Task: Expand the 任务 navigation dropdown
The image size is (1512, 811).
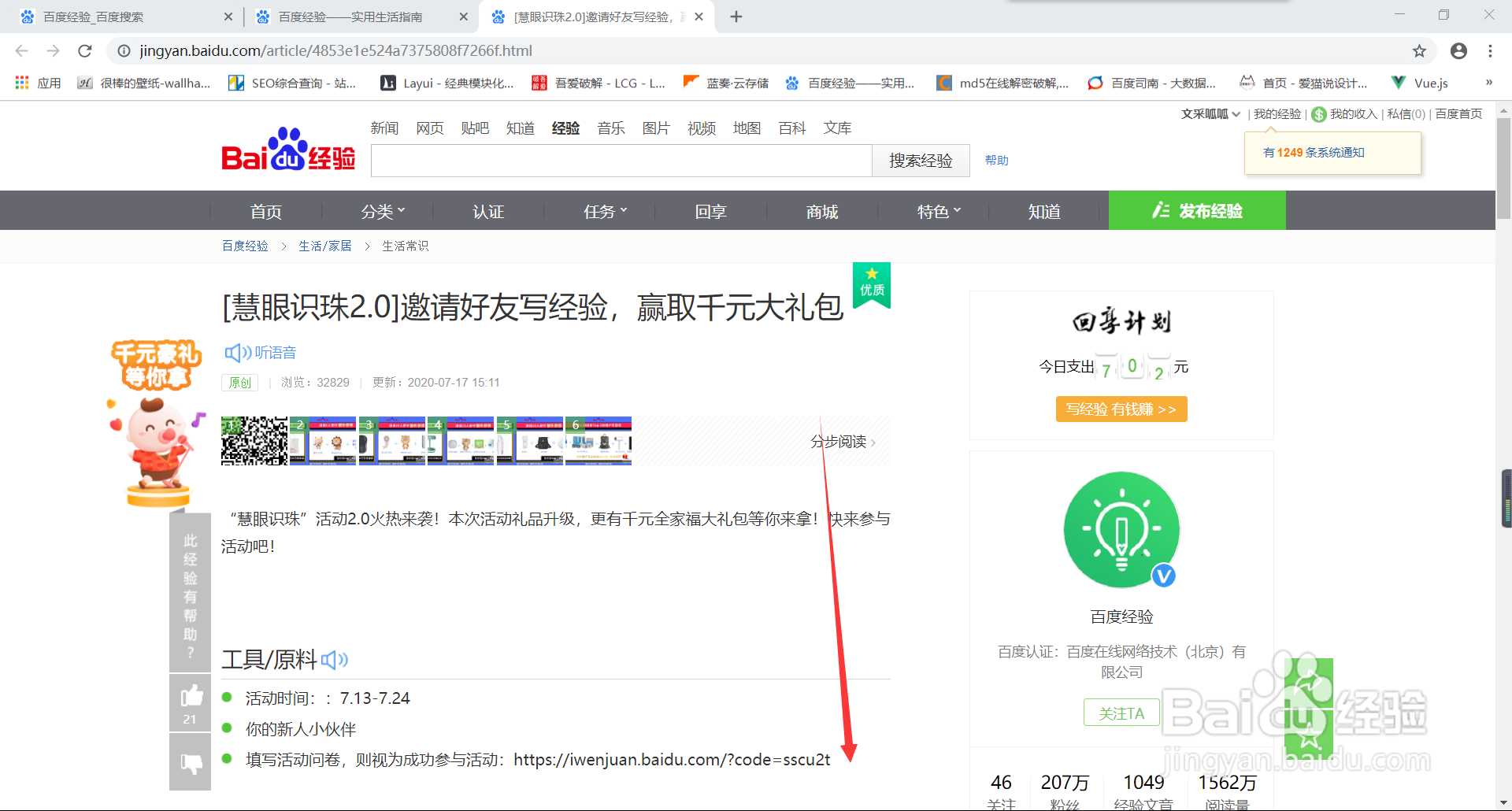Action: click(x=605, y=211)
